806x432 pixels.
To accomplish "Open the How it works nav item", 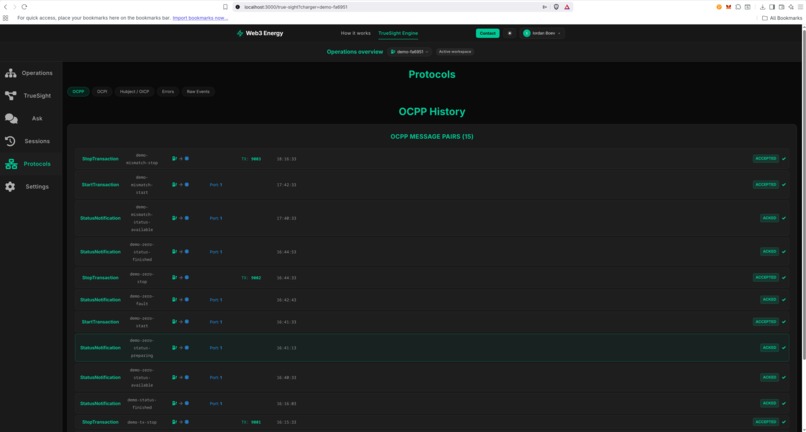I will coord(355,33).
